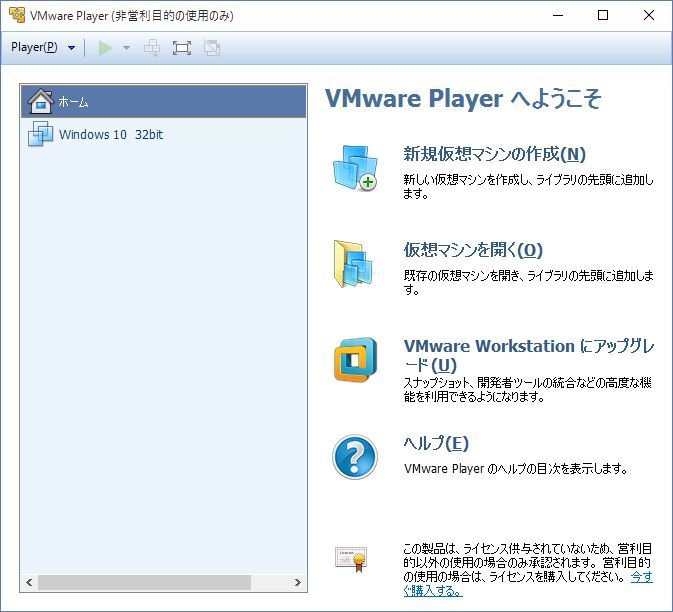Click VMware Workstation にアップグレード link

tap(528, 346)
